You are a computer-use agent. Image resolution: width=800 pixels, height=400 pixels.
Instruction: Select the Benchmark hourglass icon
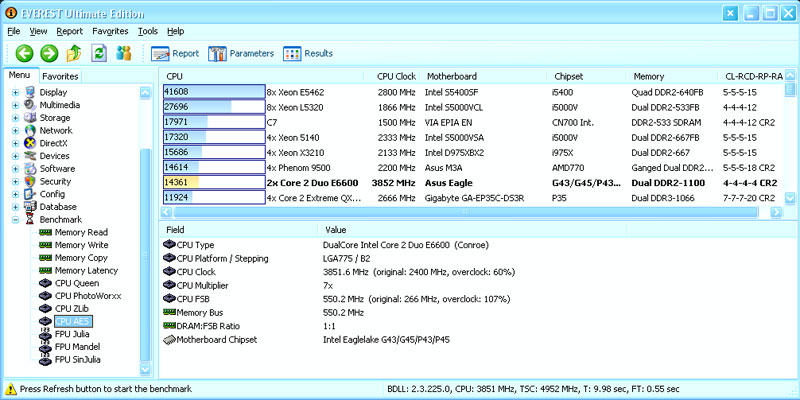pyautogui.click(x=30, y=220)
